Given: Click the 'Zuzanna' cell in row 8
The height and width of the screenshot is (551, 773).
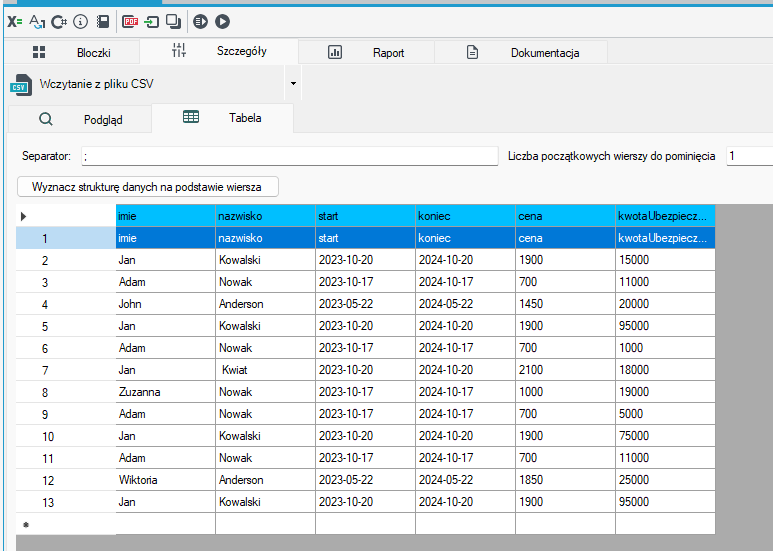Looking at the screenshot, I should (x=166, y=392).
